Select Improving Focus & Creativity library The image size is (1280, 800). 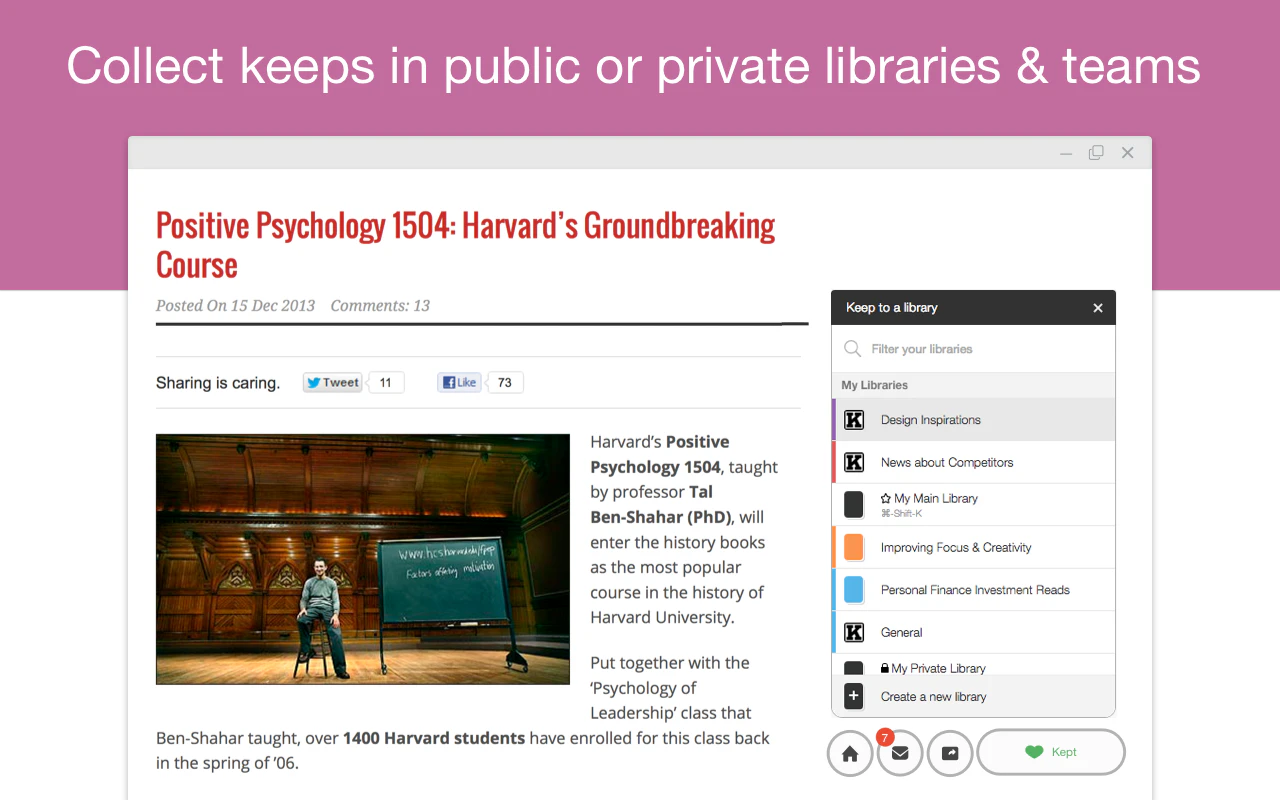[x=973, y=547]
